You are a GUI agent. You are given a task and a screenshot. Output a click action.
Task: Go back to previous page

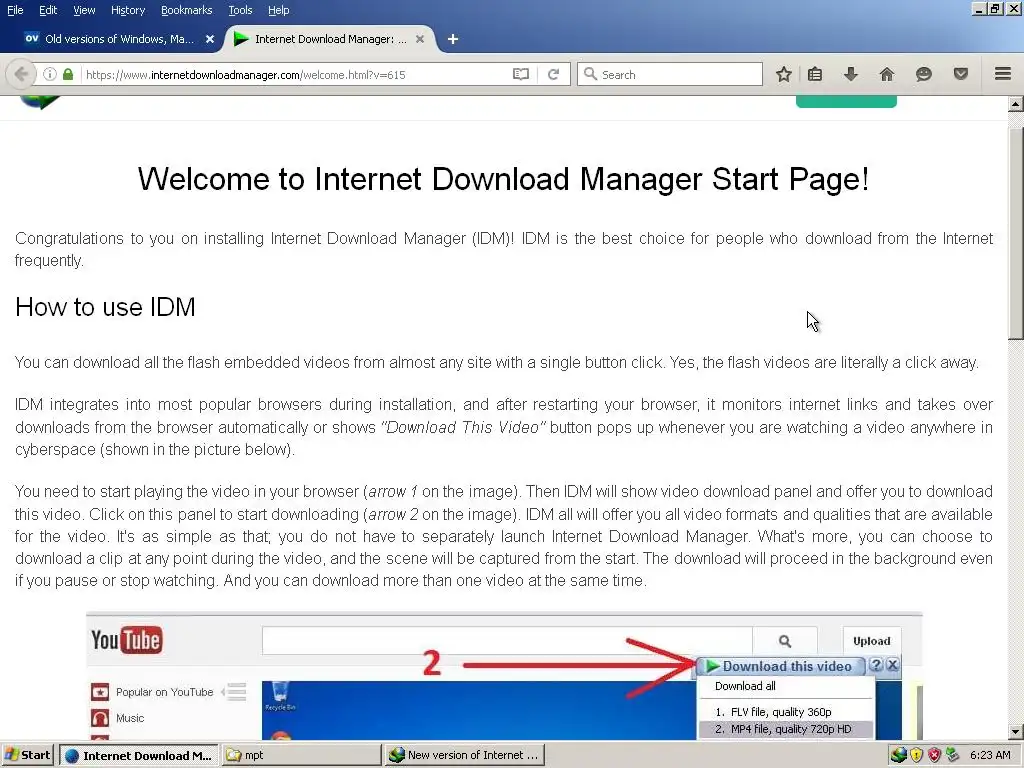click(21, 74)
